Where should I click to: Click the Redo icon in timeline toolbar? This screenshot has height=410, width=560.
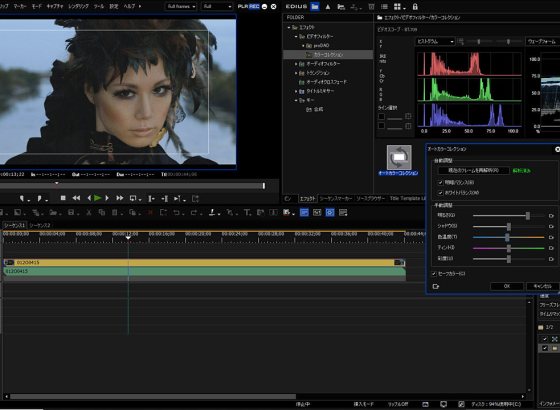pyautogui.click(x=194, y=212)
